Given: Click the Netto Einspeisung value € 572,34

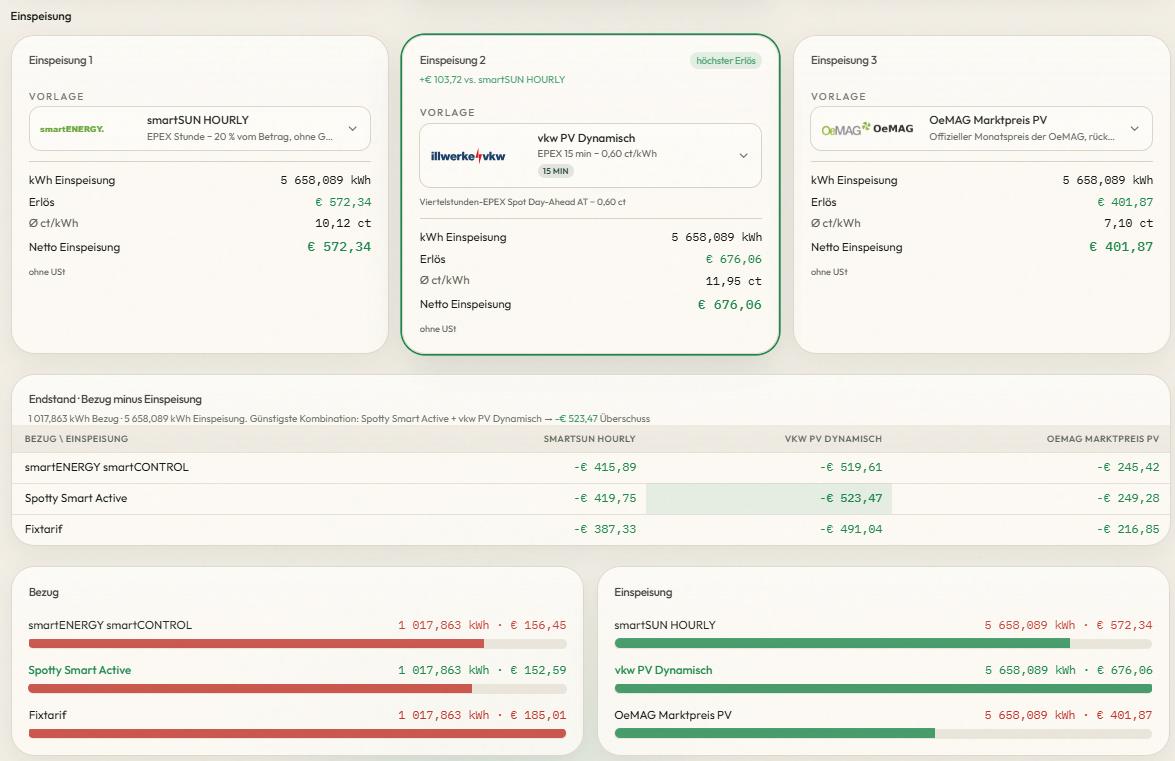Looking at the screenshot, I should [x=339, y=246].
